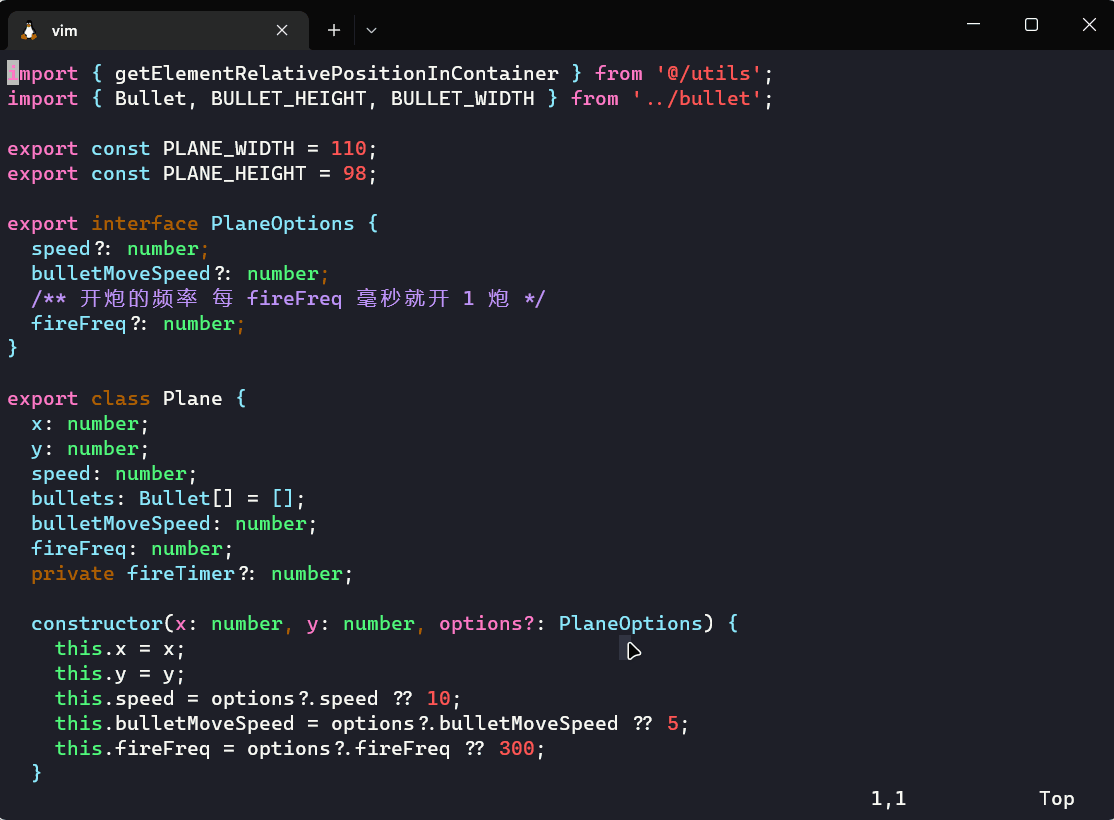Click the default bulletMoveSpeed value 5
1114x820 pixels.
(673, 723)
